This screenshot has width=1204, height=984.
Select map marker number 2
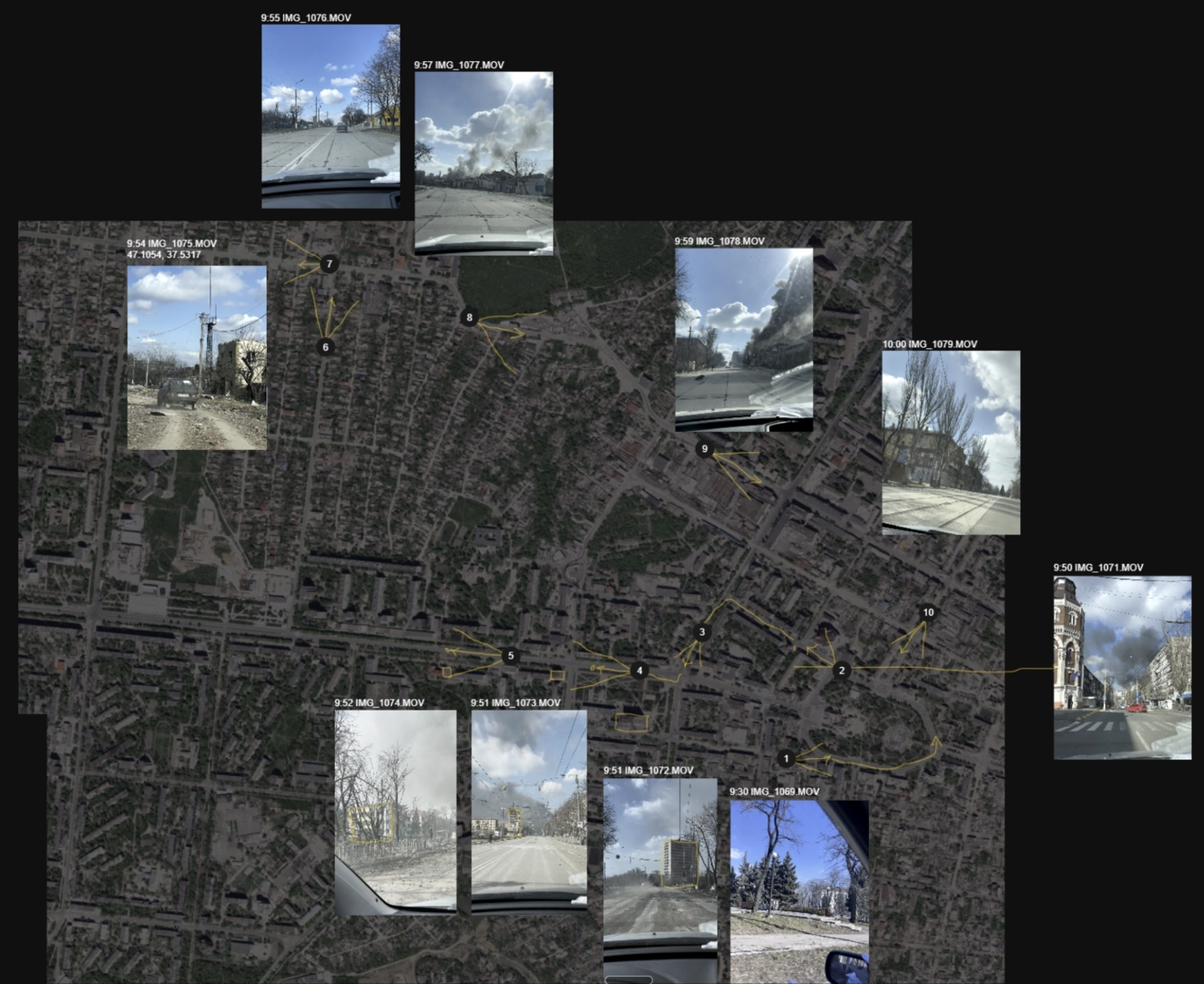(842, 670)
